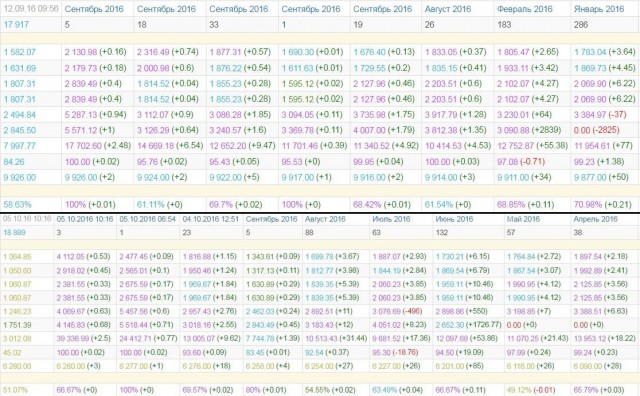Select the '65.79% (+0.03)' cell

[x=599, y=390]
